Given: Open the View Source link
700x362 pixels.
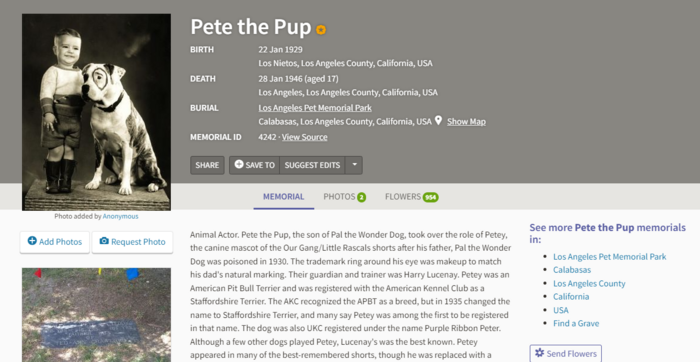Looking at the screenshot, I should tap(304, 137).
